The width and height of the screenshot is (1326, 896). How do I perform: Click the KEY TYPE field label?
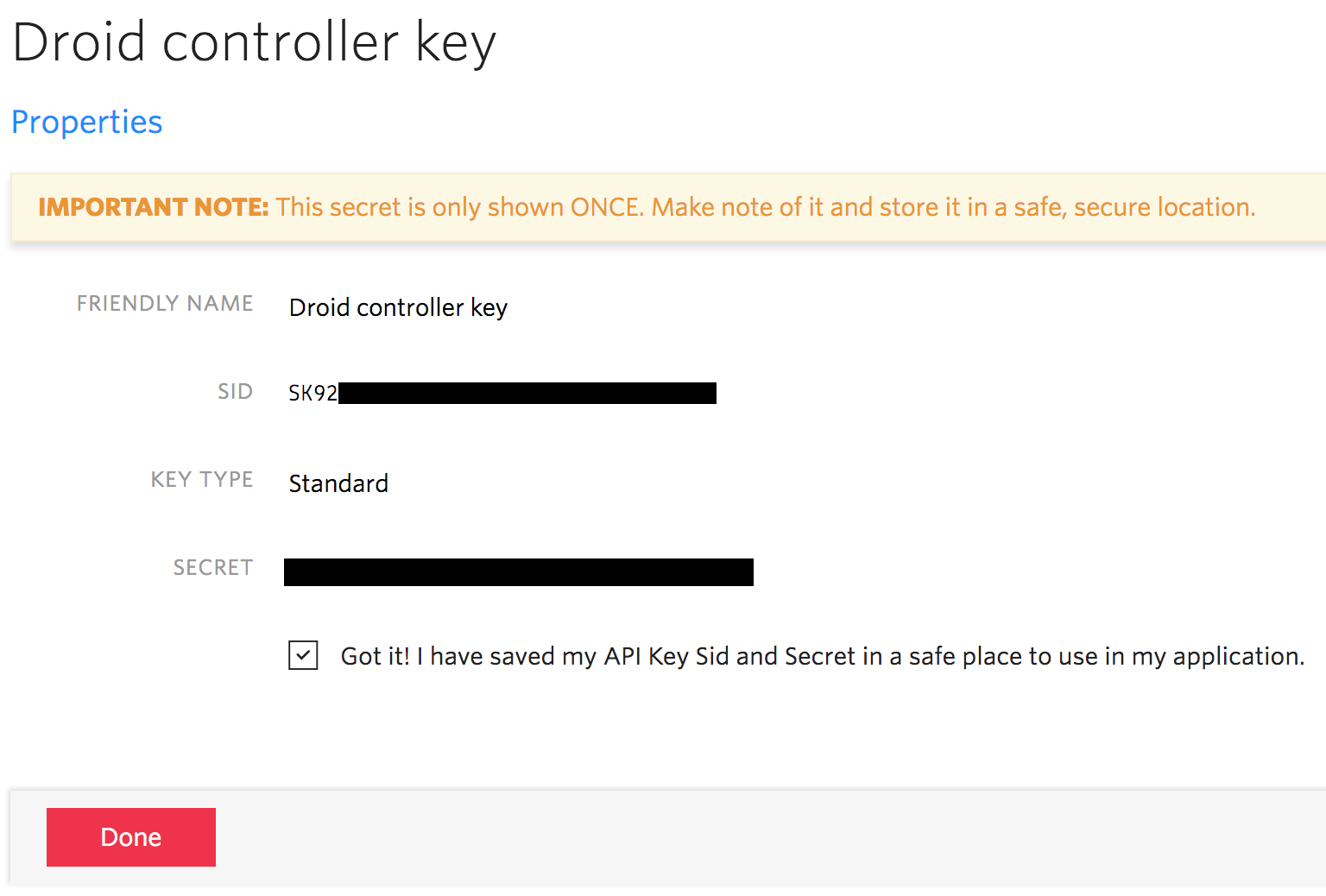coord(202,480)
